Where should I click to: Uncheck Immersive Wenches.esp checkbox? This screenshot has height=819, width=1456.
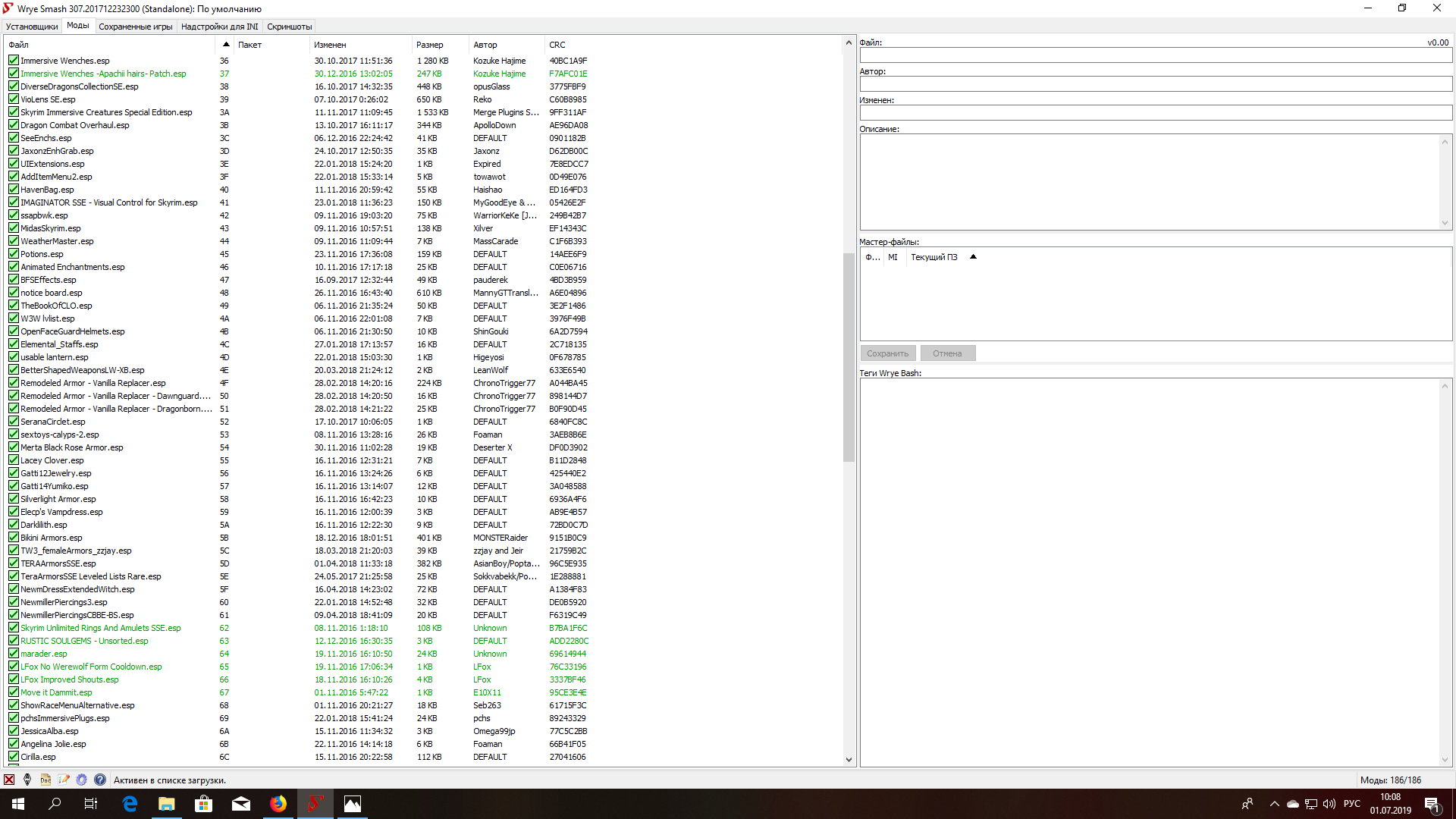(14, 61)
